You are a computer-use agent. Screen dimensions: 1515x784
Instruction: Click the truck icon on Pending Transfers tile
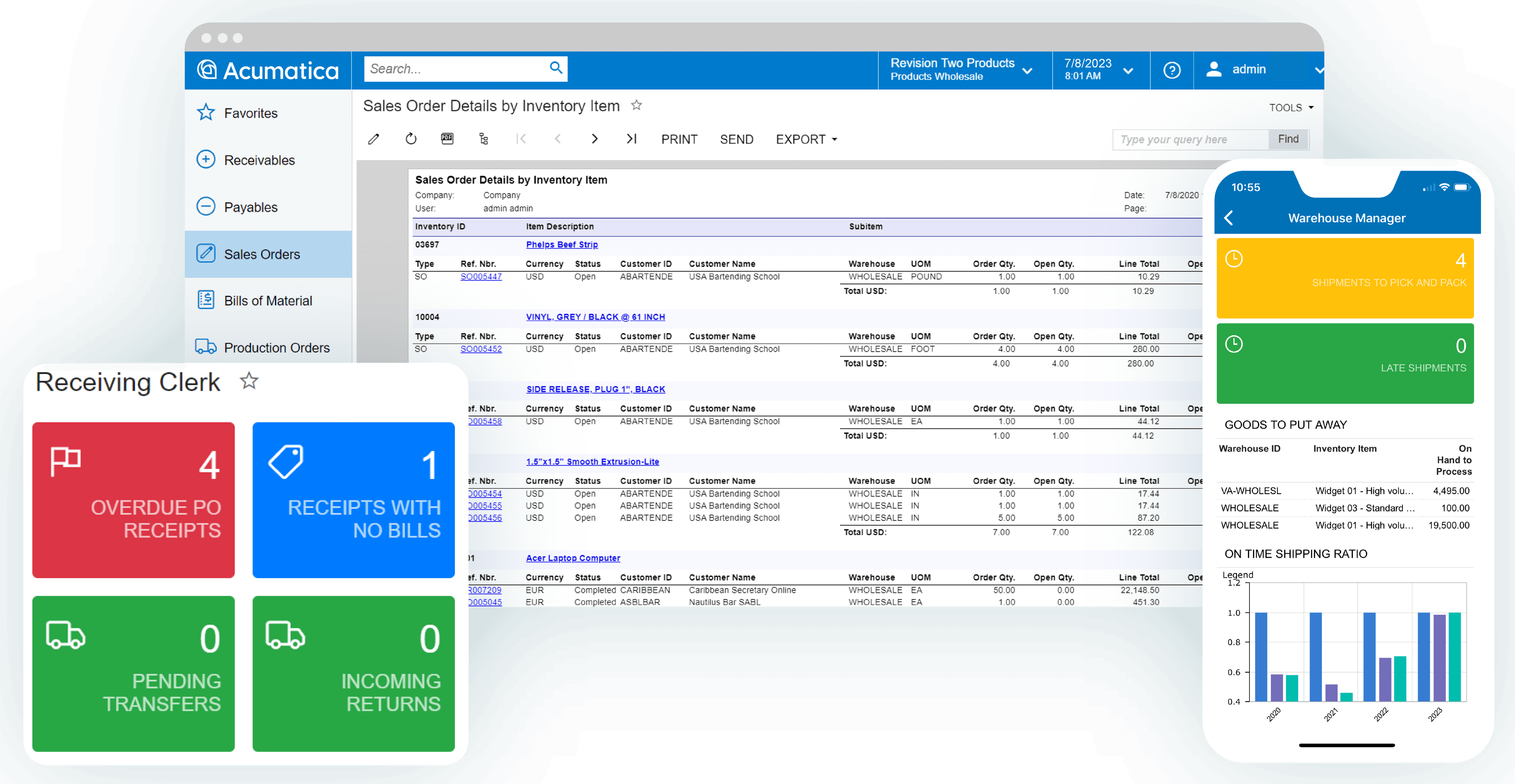click(x=66, y=635)
